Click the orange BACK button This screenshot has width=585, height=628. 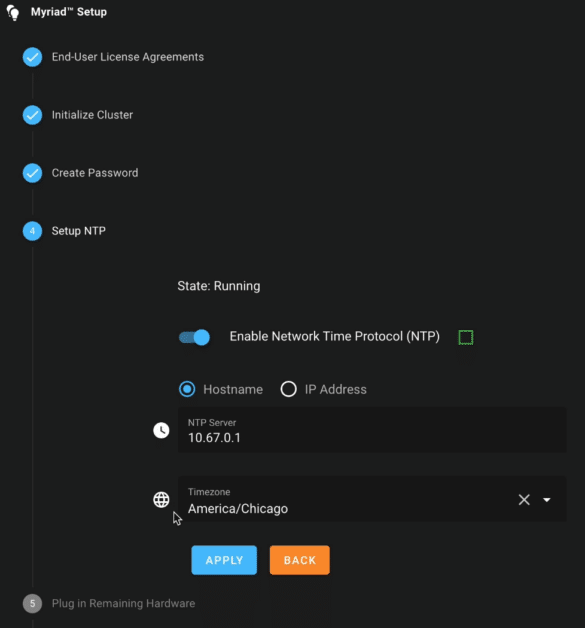[x=300, y=560]
